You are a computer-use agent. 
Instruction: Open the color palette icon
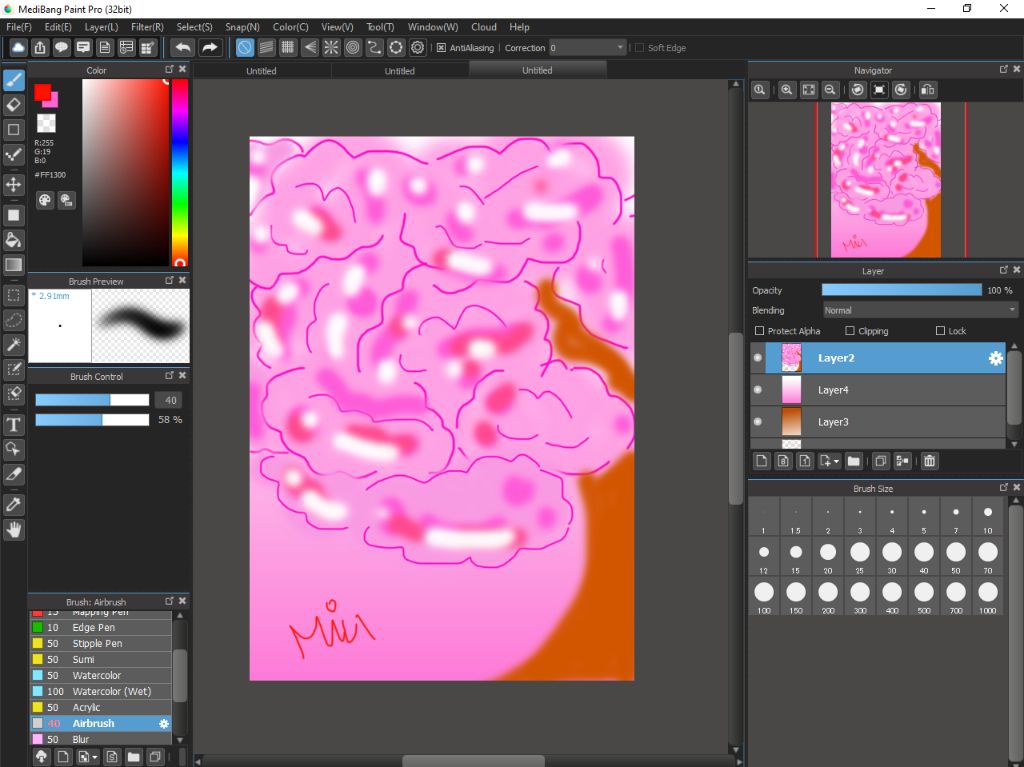tap(44, 200)
